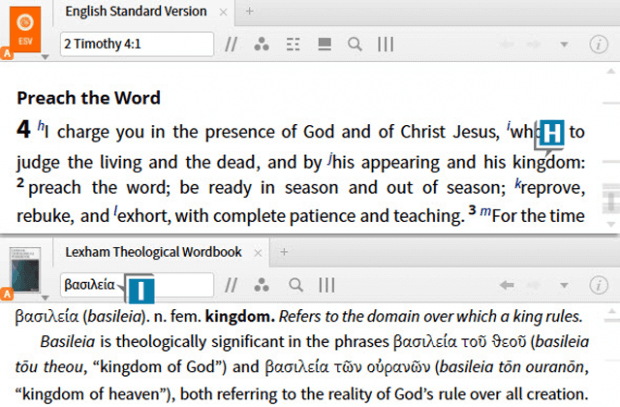Viewport: 620px width, 407px height.
Task: Add new tab beside English Standard Version
Action: tap(249, 11)
